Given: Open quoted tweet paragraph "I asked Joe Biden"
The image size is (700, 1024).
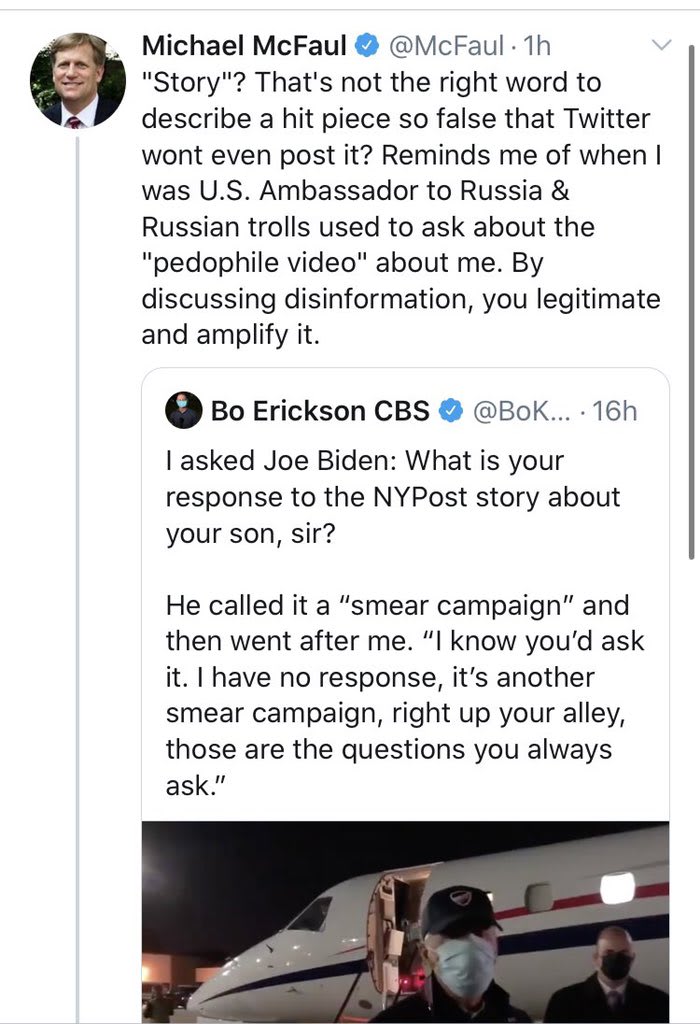Looking at the screenshot, I should pyautogui.click(x=392, y=498).
